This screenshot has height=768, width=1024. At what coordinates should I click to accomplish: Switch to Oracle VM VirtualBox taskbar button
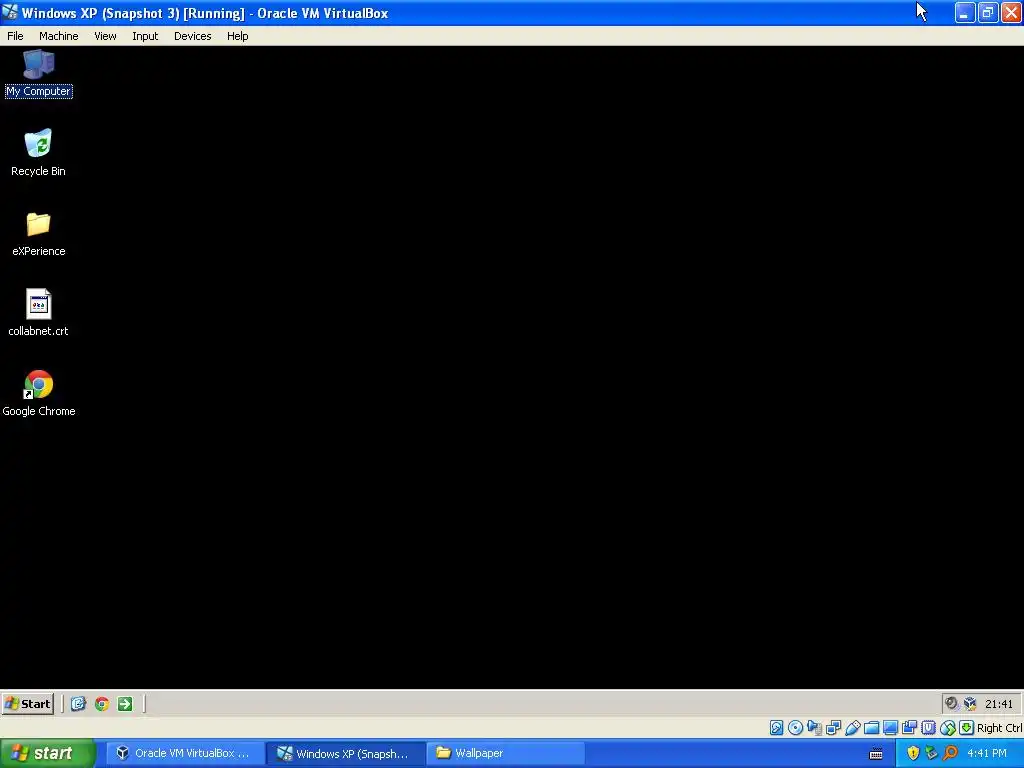[184, 753]
